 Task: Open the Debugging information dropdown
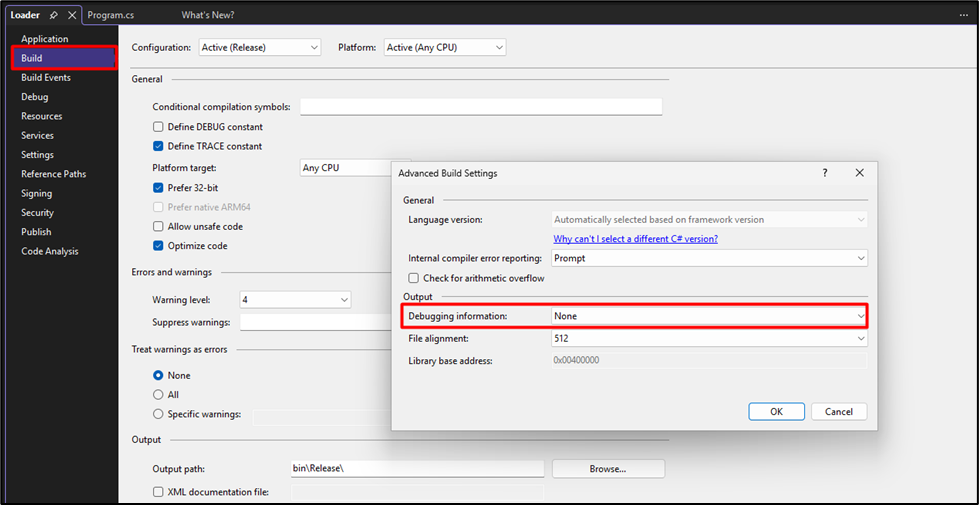pyautogui.click(x=709, y=316)
